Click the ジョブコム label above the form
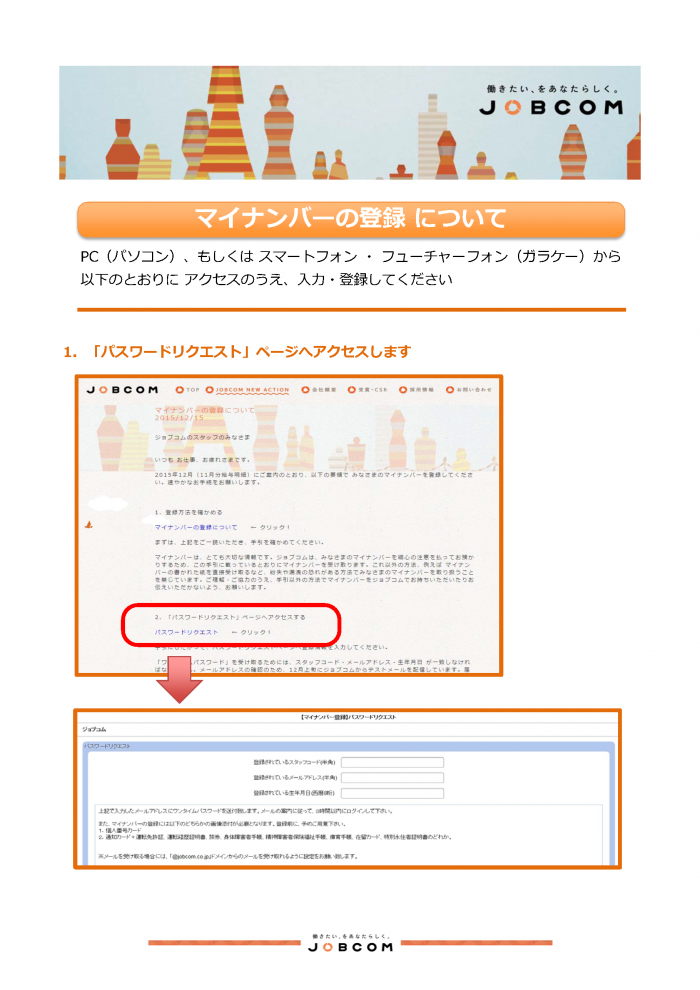 pos(94,729)
